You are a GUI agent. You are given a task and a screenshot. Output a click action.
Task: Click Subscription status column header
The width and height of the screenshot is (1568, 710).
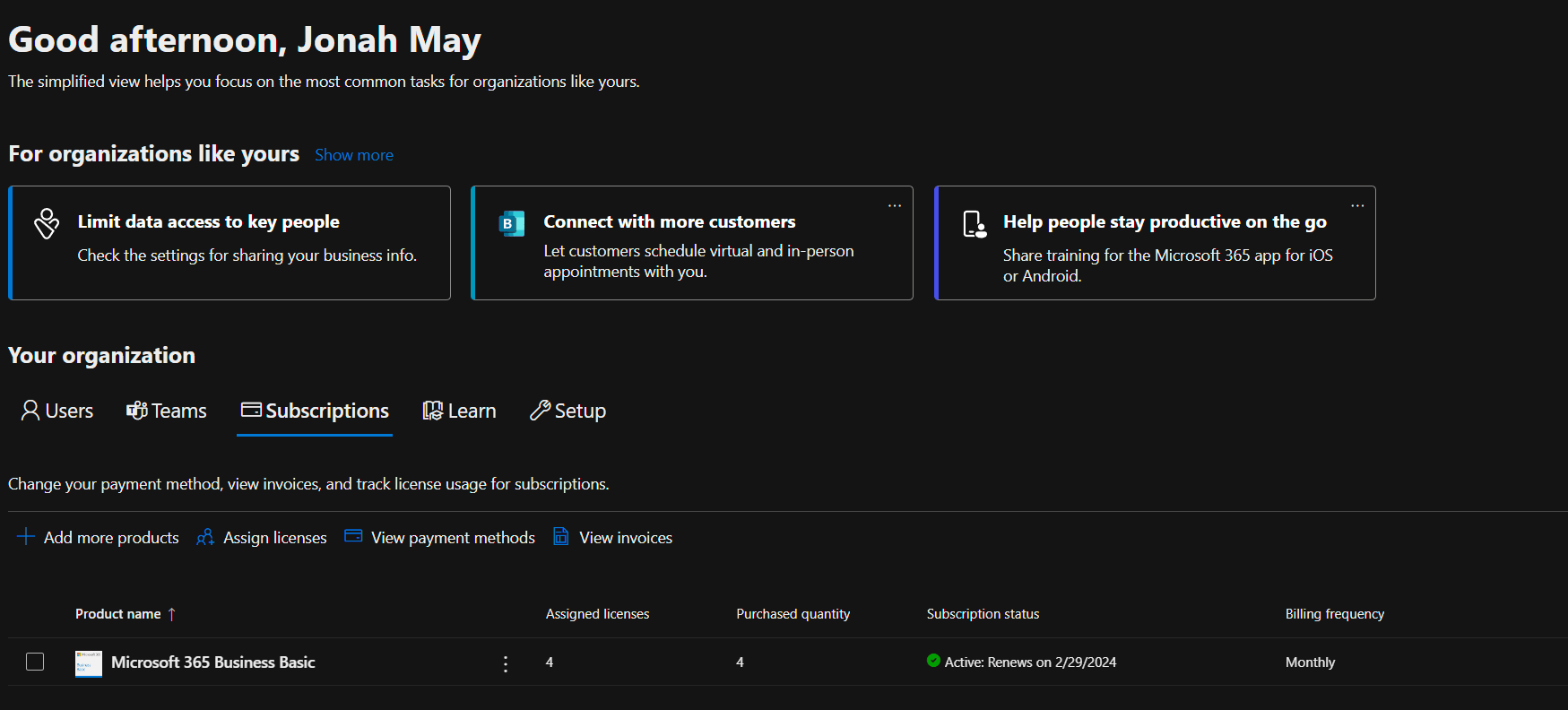tap(983, 614)
